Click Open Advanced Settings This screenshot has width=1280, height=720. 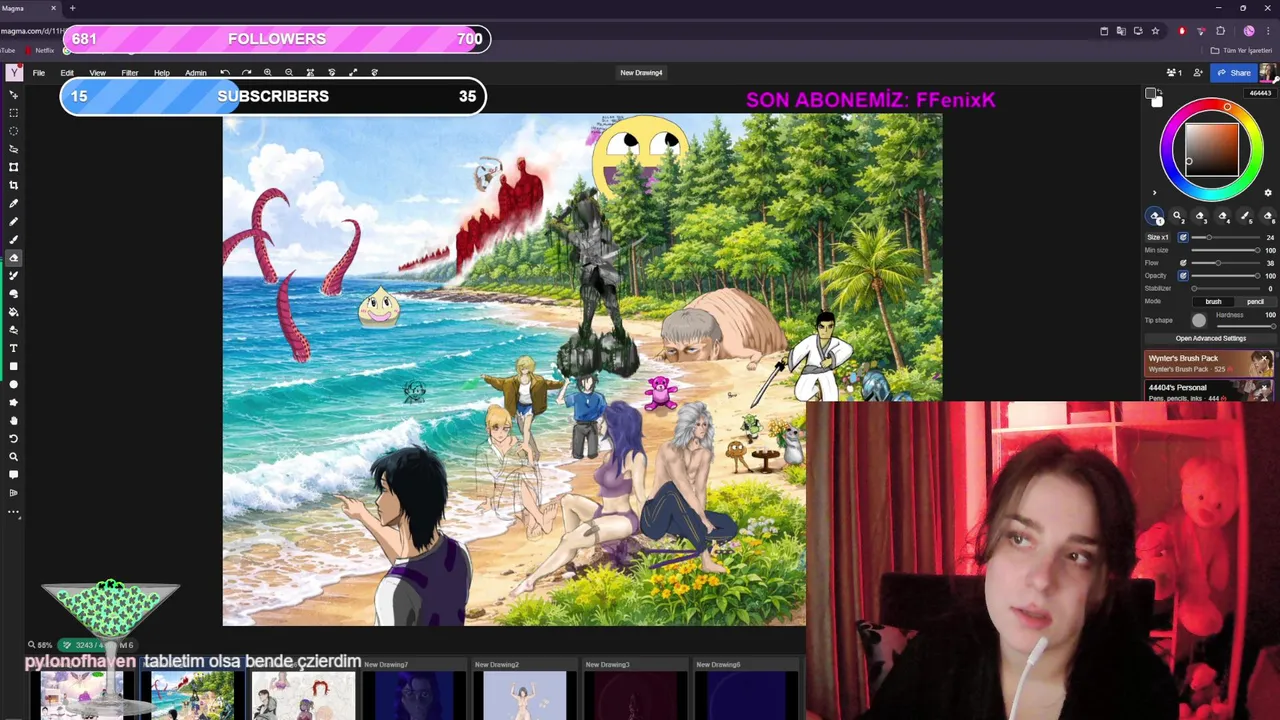tap(1210, 338)
